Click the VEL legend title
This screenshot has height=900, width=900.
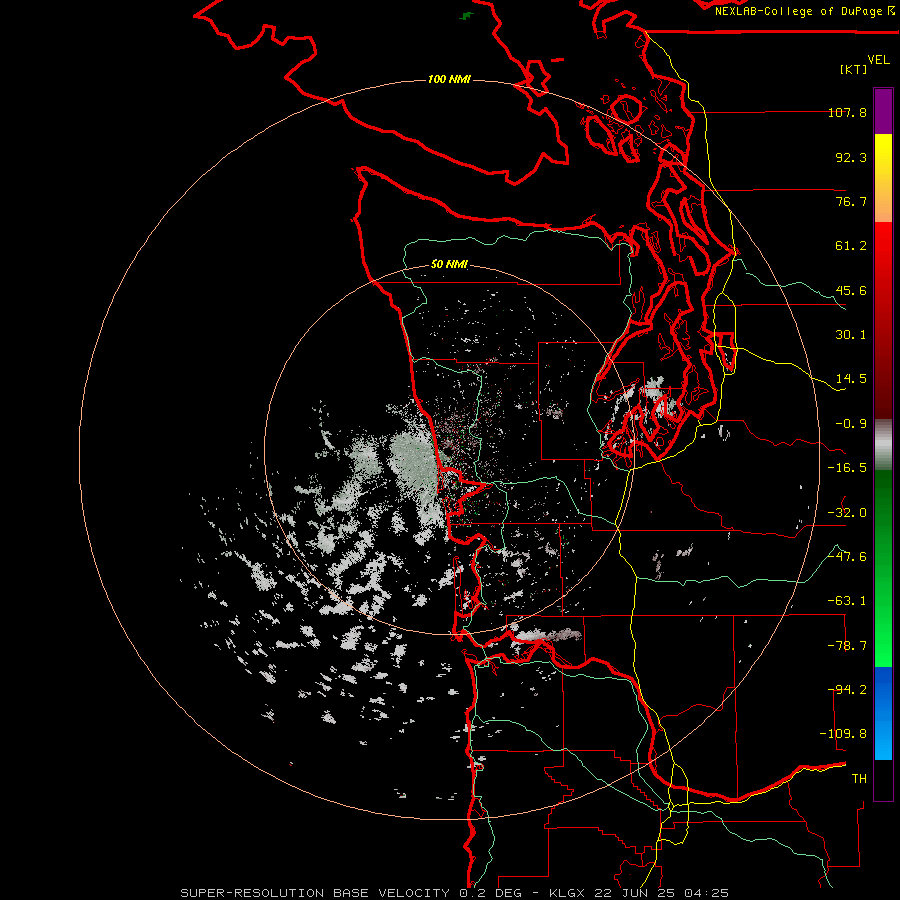[878, 60]
